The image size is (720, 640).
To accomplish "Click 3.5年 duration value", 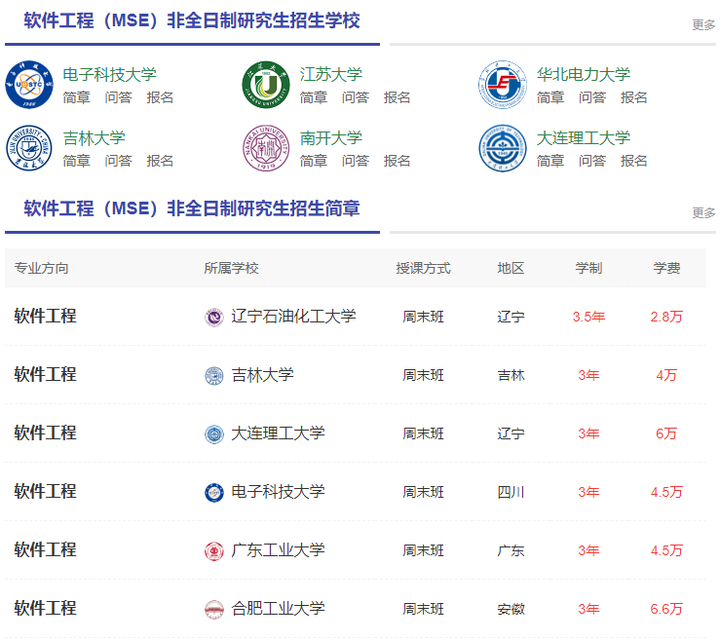I will [x=589, y=317].
